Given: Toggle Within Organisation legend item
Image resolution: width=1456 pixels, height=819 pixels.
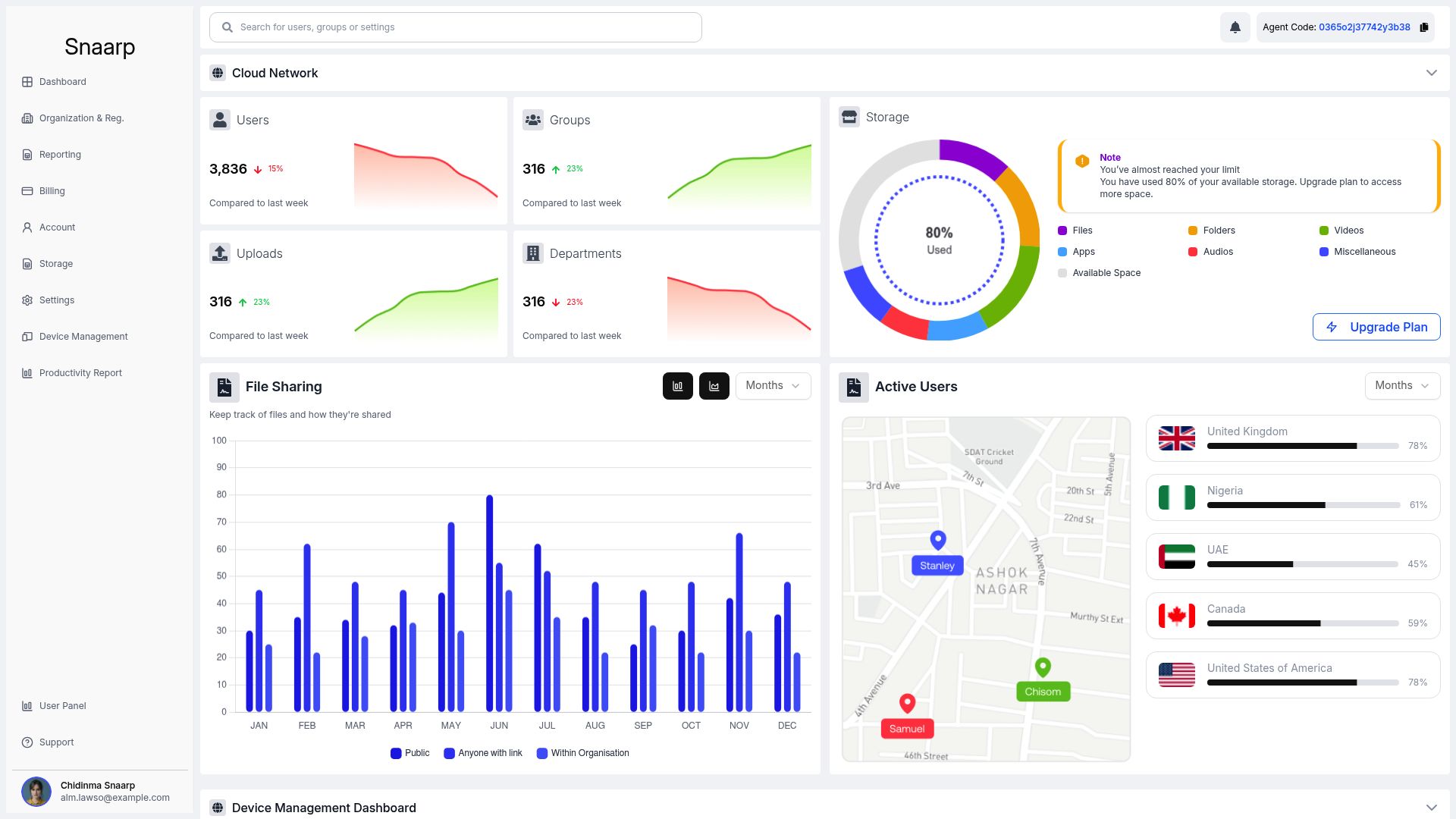Looking at the screenshot, I should 583,753.
